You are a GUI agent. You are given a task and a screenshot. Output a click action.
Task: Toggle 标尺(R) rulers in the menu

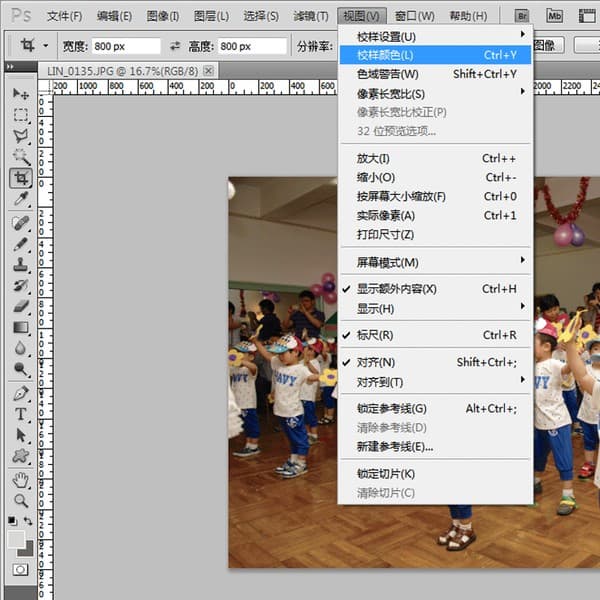click(x=375, y=335)
